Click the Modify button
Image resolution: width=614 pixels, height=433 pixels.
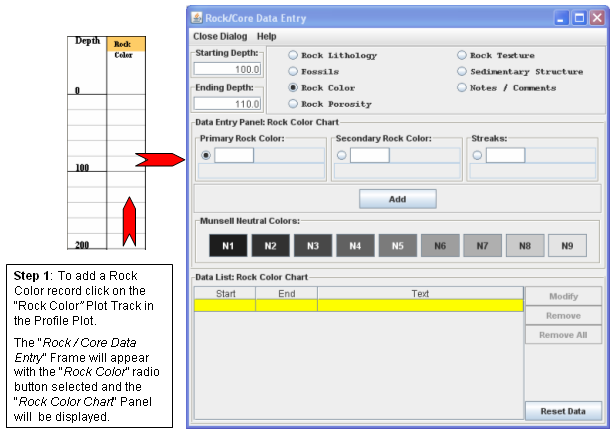tap(563, 296)
